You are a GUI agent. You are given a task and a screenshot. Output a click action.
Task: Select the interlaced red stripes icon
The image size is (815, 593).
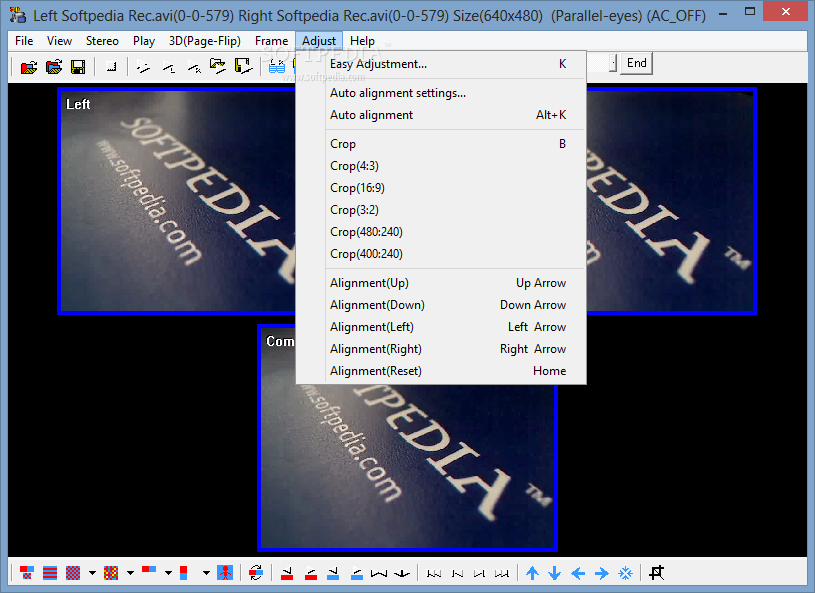[x=50, y=573]
